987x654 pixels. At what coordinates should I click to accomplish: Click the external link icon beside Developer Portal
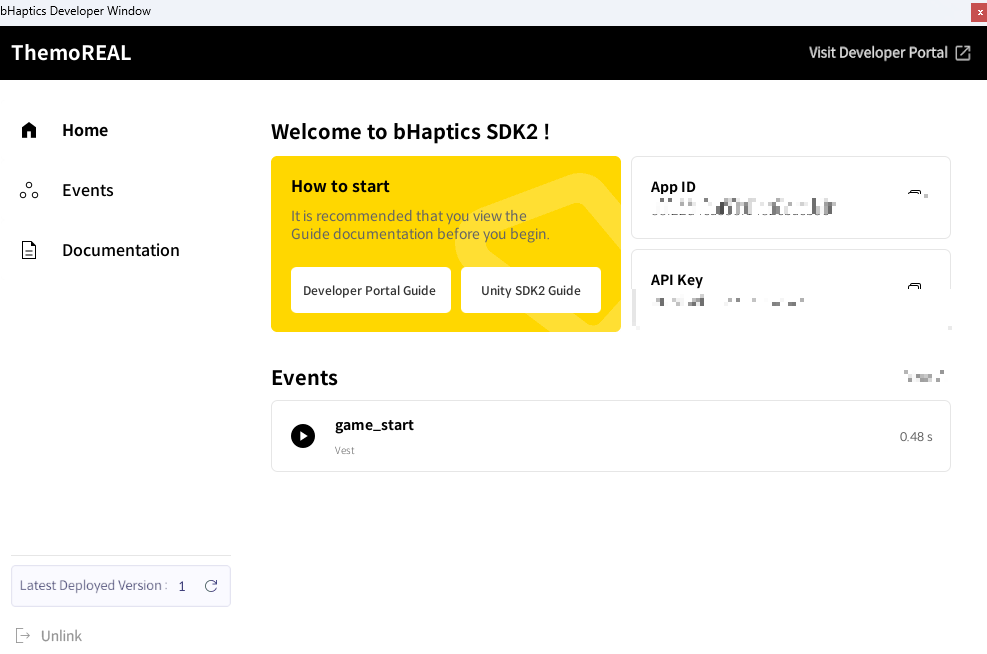(x=963, y=53)
